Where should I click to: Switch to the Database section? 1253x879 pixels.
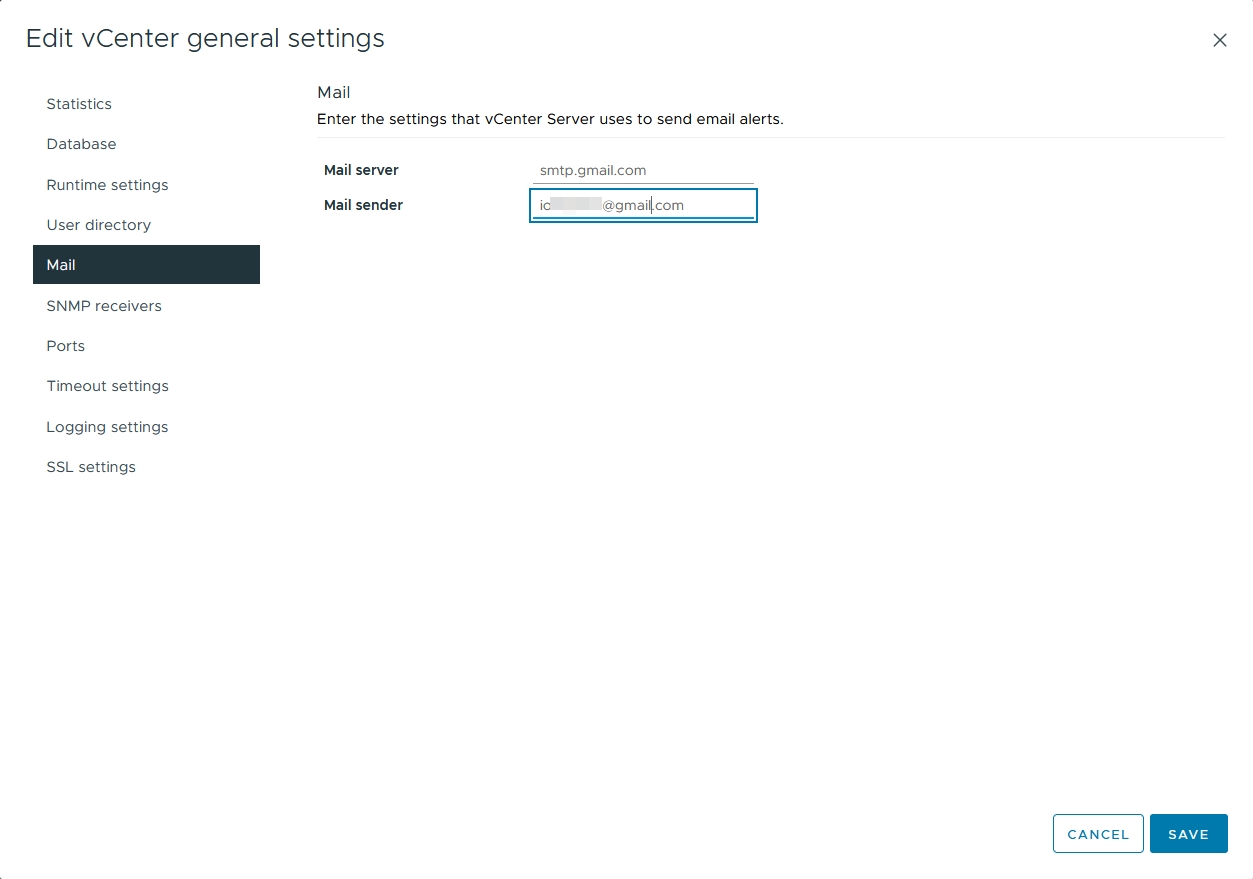click(81, 144)
